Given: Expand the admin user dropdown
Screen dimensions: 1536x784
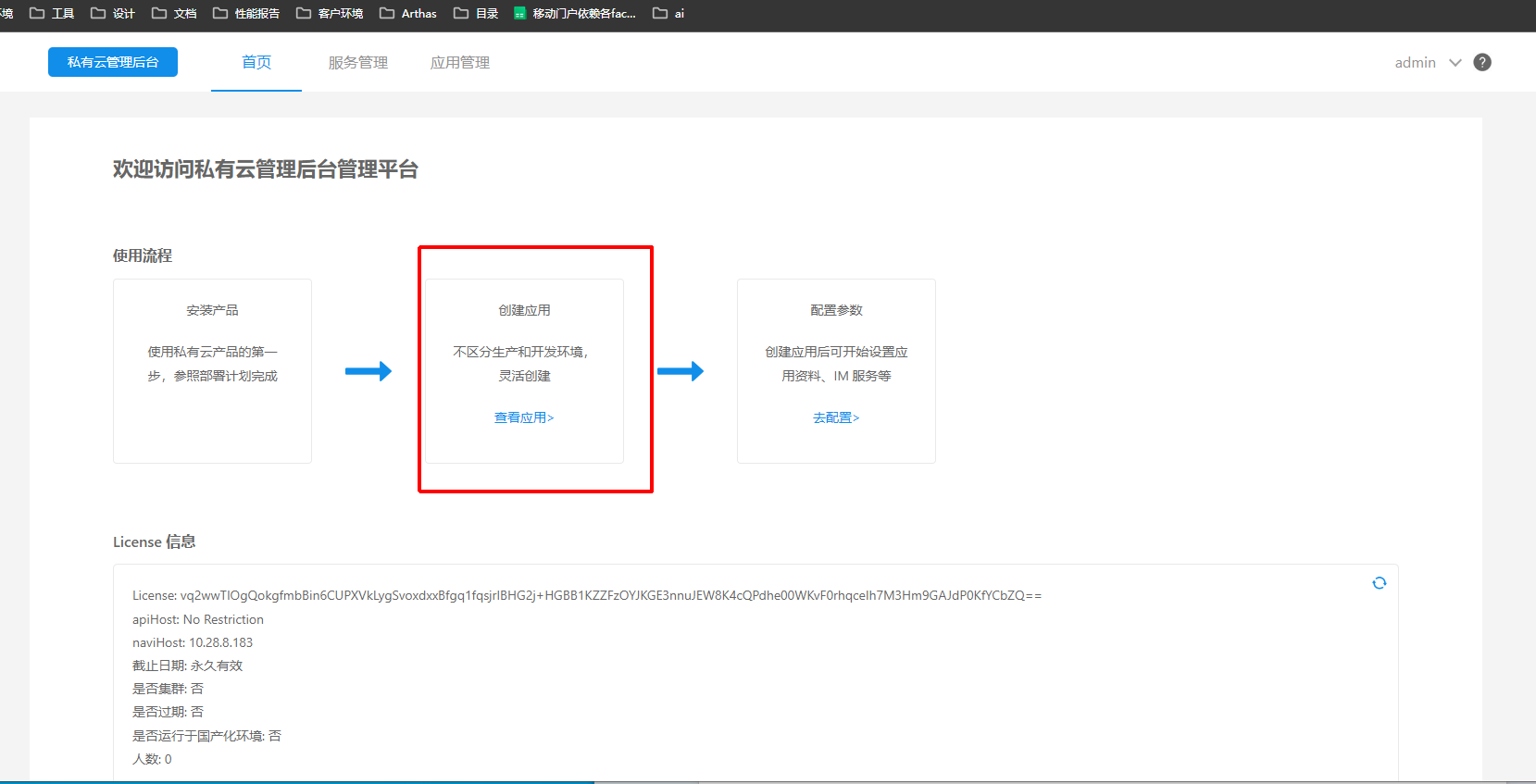Looking at the screenshot, I should pos(1415,62).
